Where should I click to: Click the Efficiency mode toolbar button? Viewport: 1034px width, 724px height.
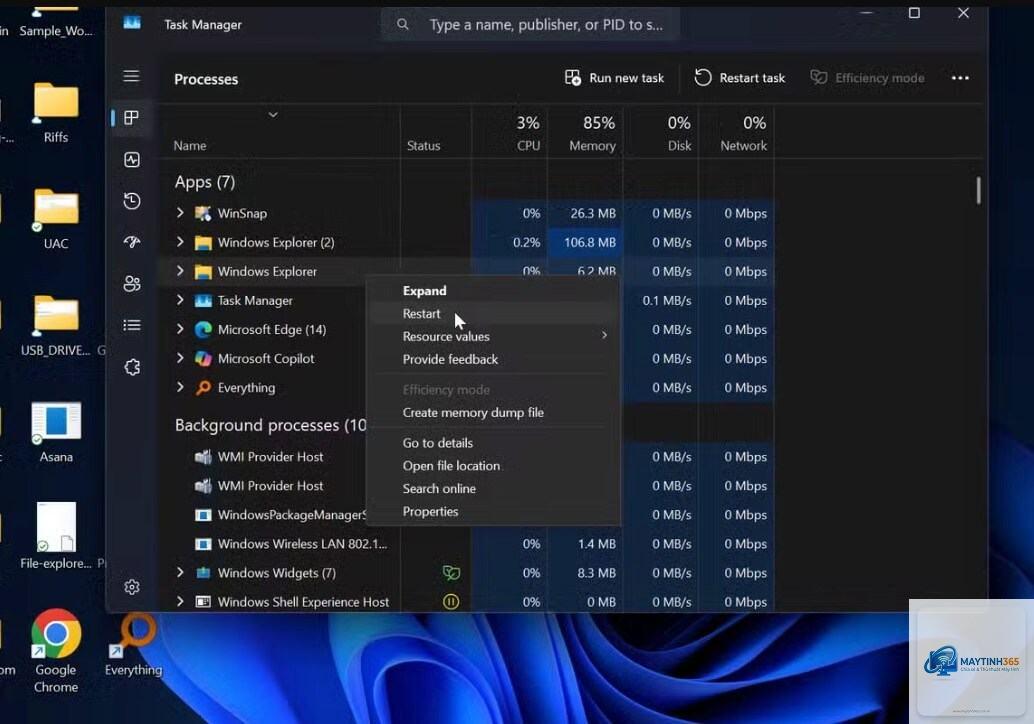pos(867,78)
